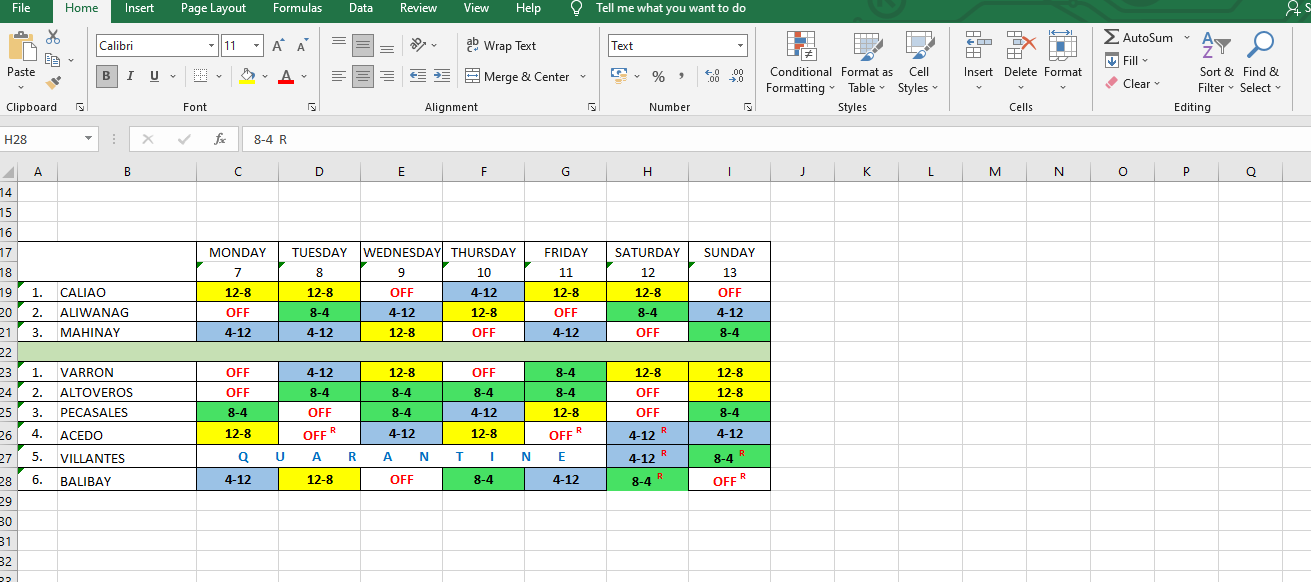1311x582 pixels.
Task: Increase decimal places
Action: click(712, 76)
